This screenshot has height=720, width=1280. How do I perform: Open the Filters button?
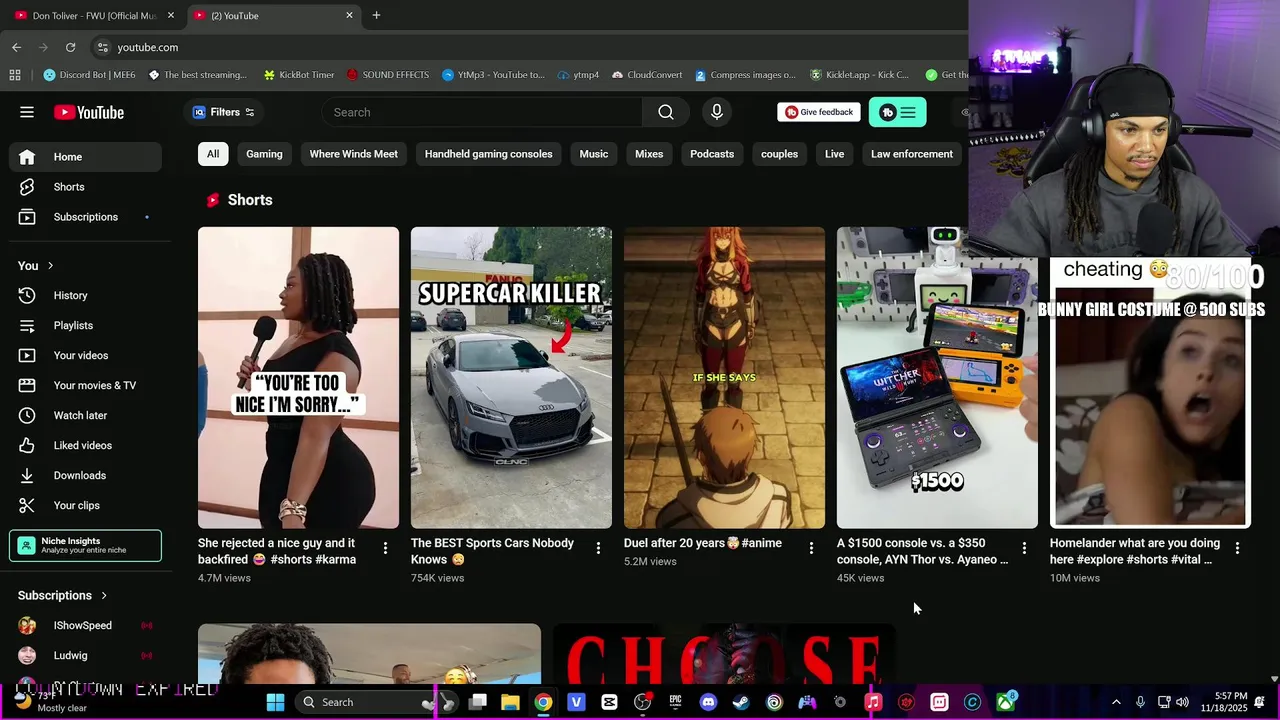coord(224,112)
